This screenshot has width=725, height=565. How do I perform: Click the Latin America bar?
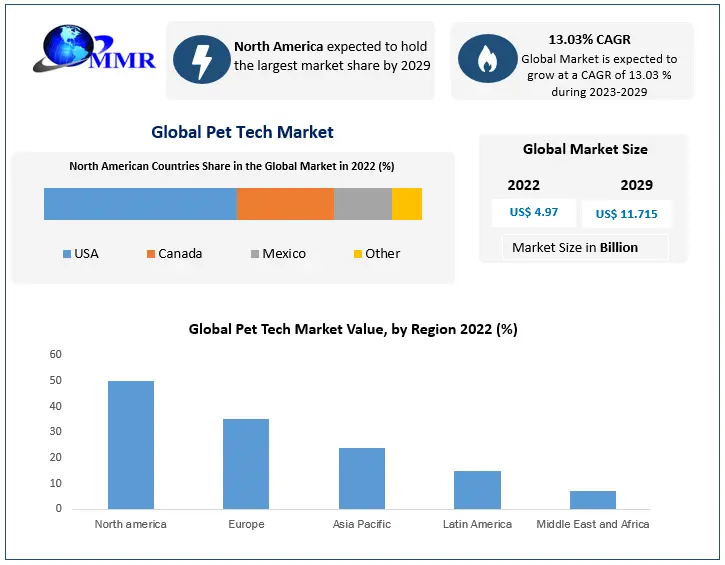477,490
